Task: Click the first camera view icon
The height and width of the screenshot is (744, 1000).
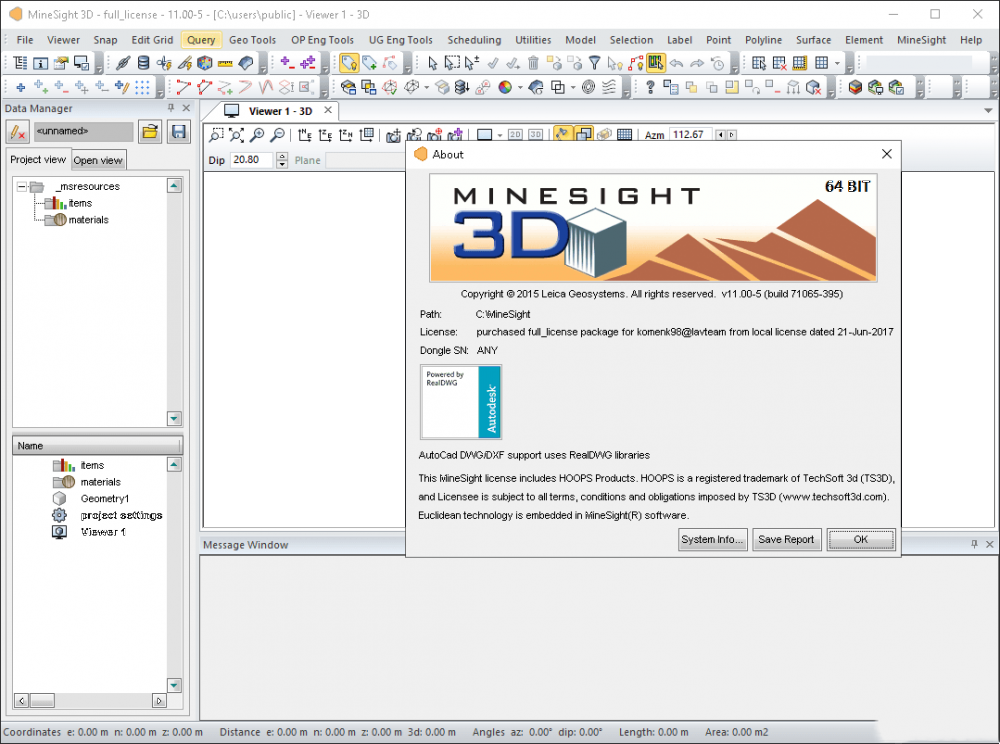Action: click(x=393, y=135)
